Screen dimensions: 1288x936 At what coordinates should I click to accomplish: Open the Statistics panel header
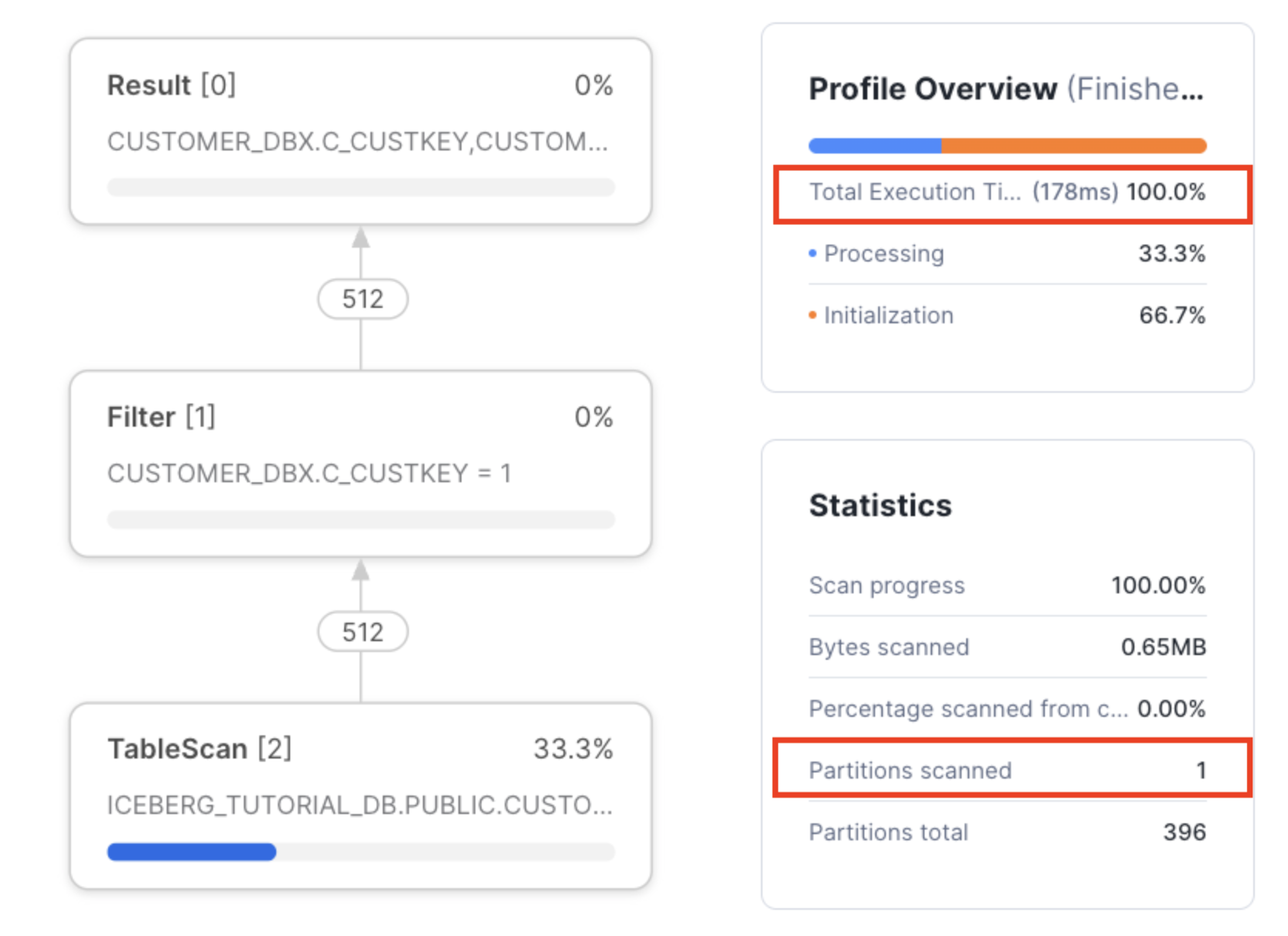881,505
